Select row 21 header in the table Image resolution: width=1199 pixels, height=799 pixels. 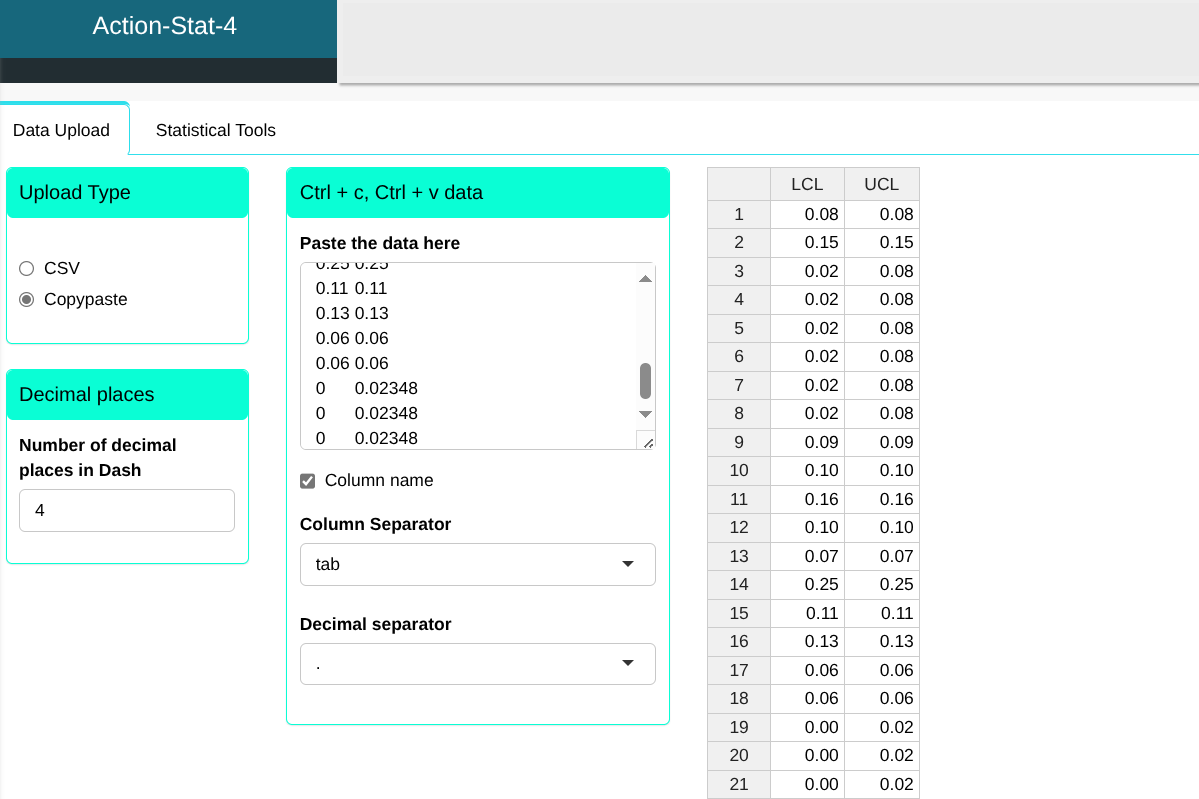739,785
